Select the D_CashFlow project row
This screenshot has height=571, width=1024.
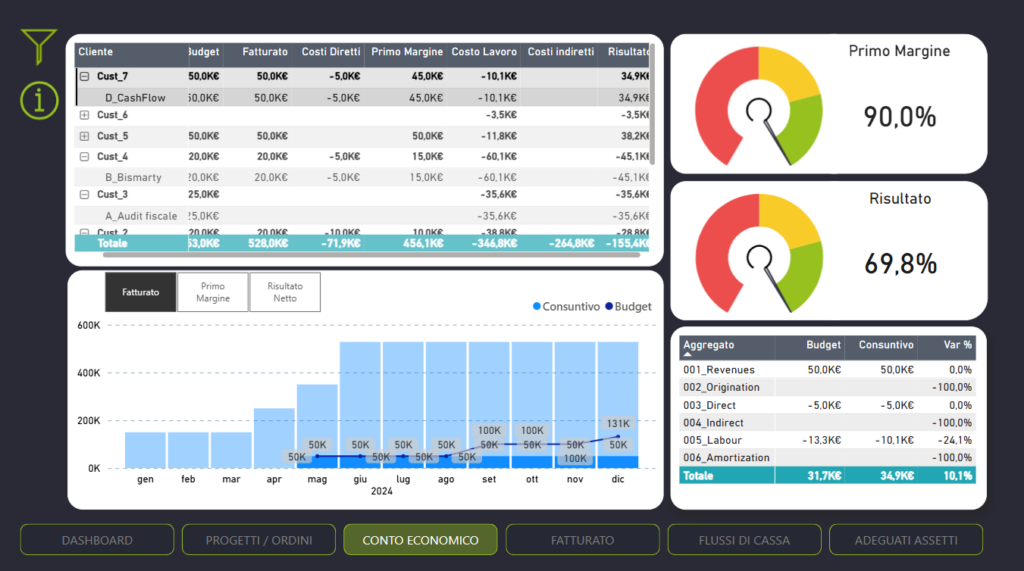(362, 97)
